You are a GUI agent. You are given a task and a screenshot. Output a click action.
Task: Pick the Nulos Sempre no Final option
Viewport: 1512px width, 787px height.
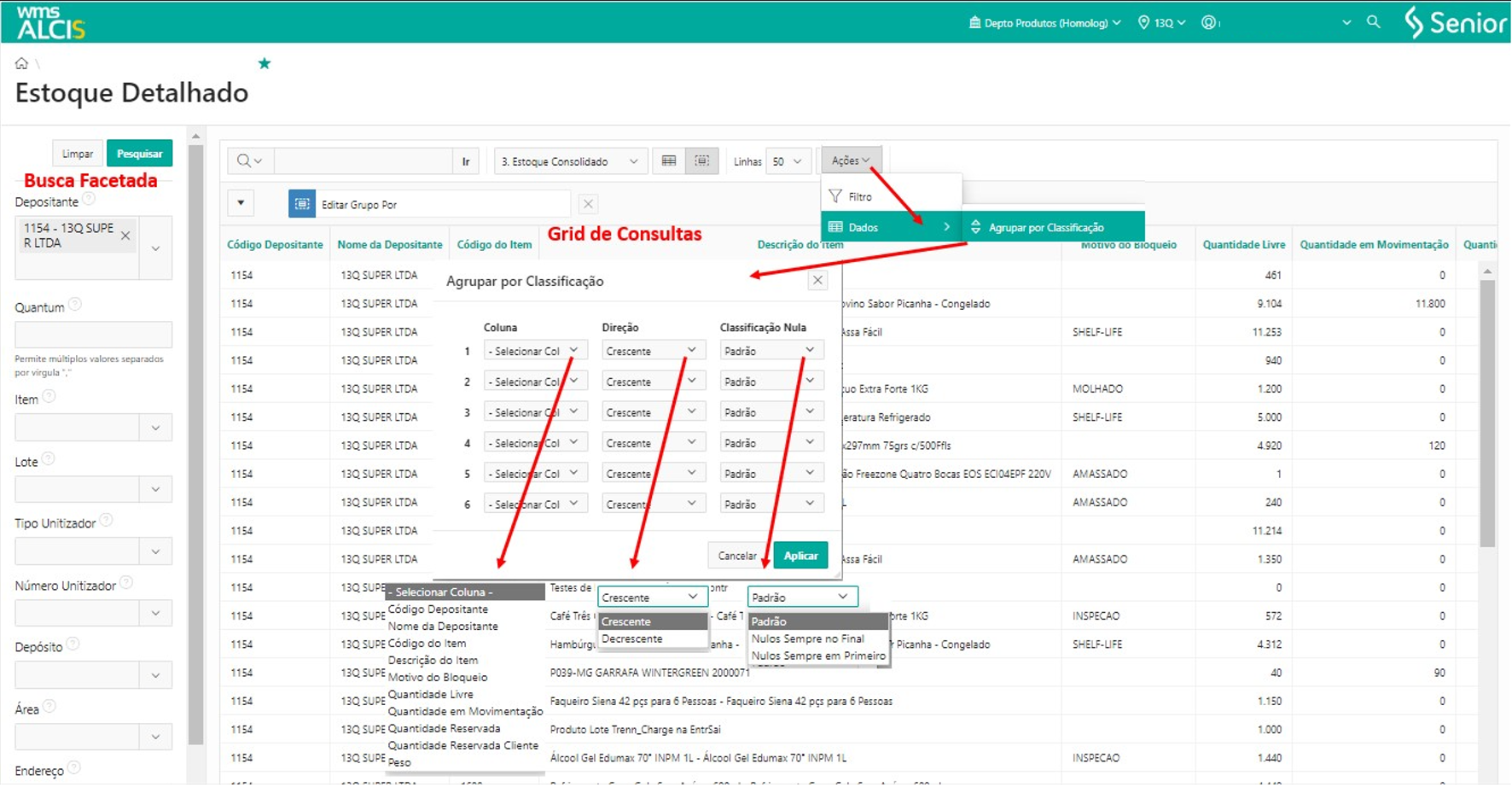pyautogui.click(x=818, y=638)
